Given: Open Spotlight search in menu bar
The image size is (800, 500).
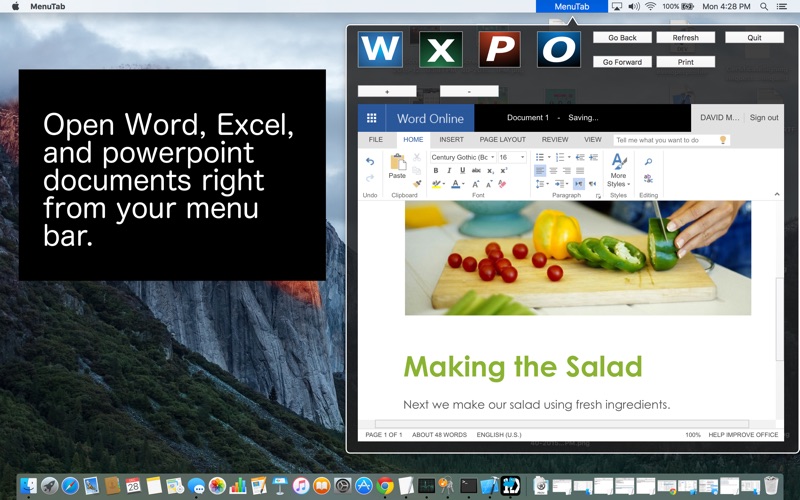Looking at the screenshot, I should tap(764, 7).
